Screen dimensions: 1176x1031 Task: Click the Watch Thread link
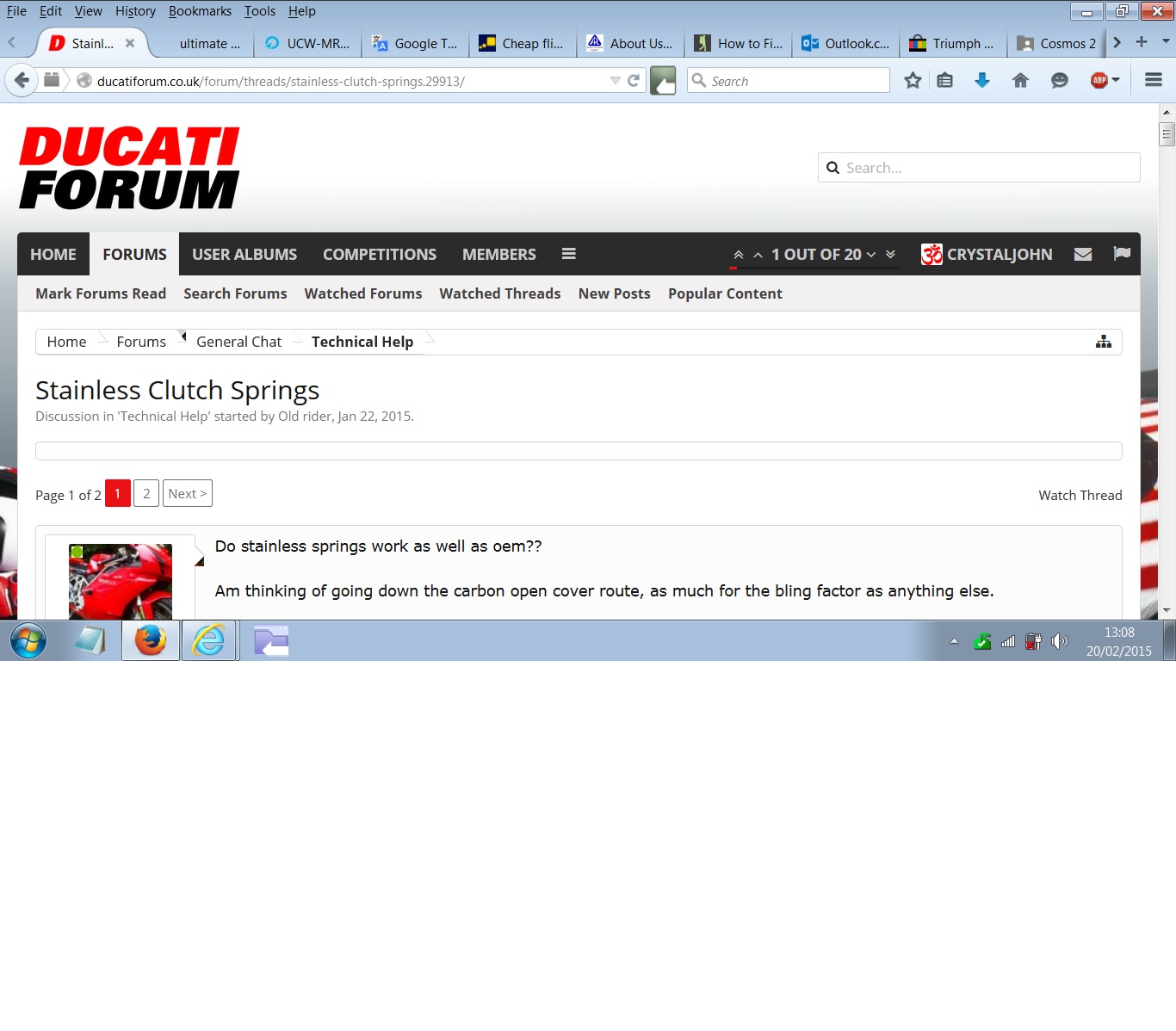(1080, 495)
